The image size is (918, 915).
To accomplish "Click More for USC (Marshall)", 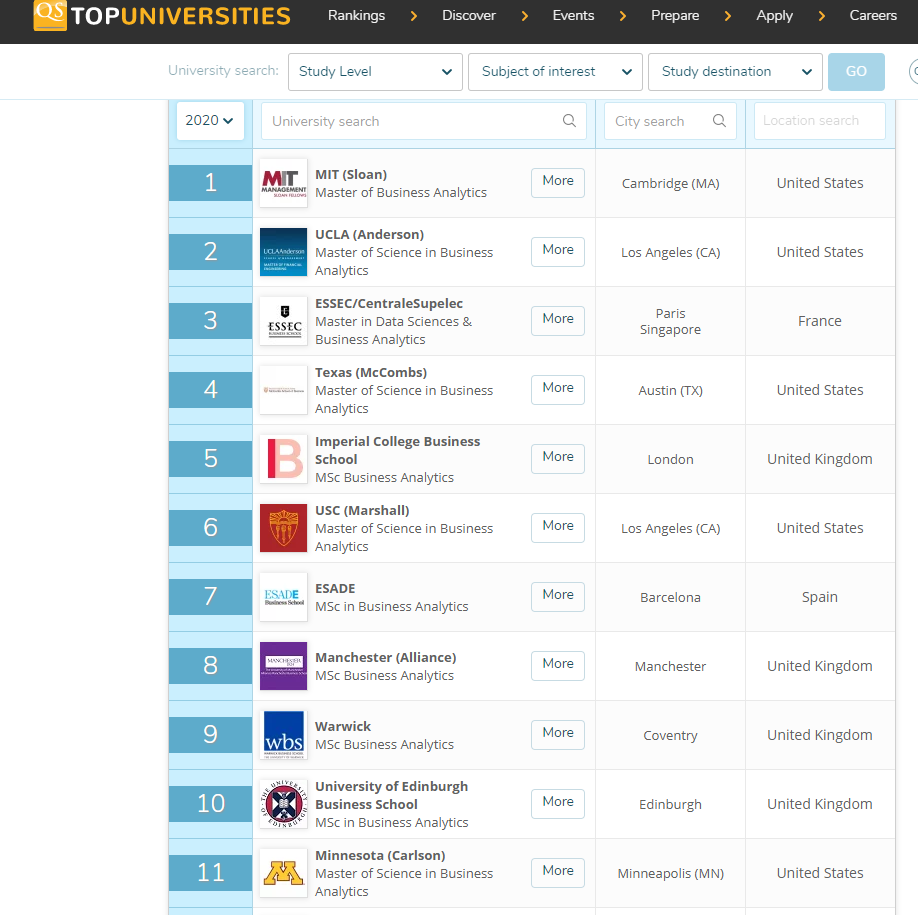I will (x=558, y=528).
